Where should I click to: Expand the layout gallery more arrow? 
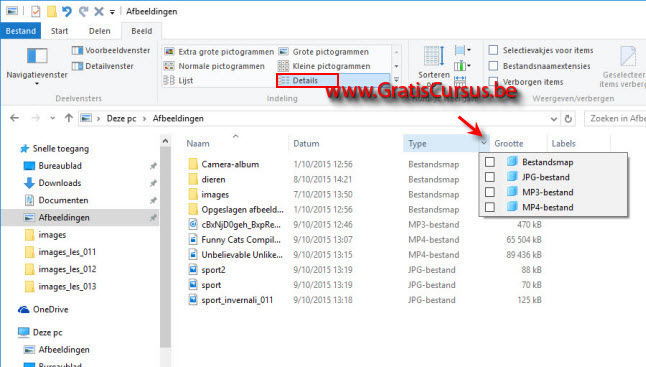[x=396, y=80]
